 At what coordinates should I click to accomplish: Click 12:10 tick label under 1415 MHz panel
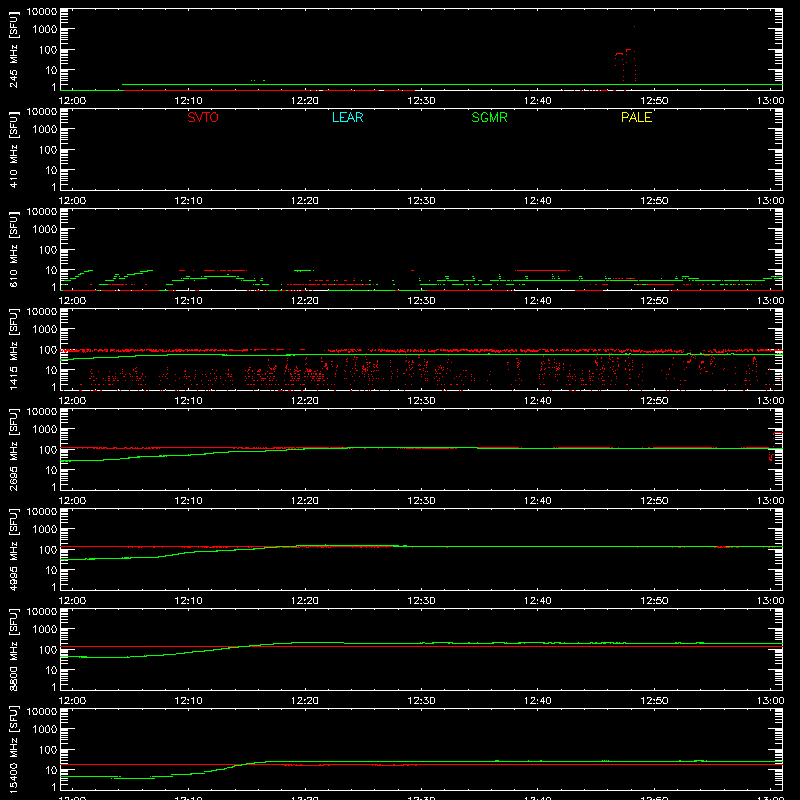[x=188, y=401]
